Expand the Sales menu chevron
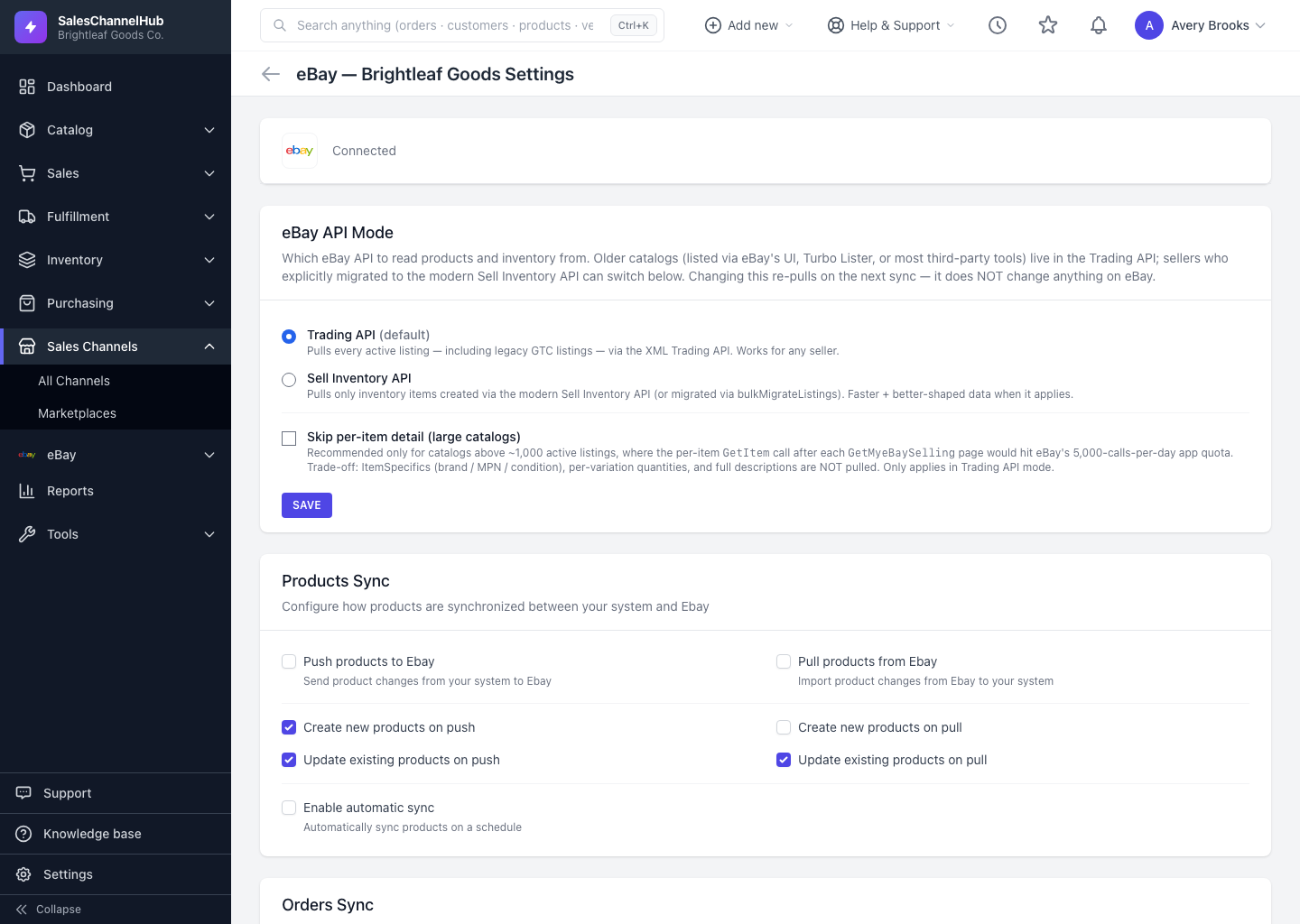This screenshot has height=924, width=1300. (209, 173)
